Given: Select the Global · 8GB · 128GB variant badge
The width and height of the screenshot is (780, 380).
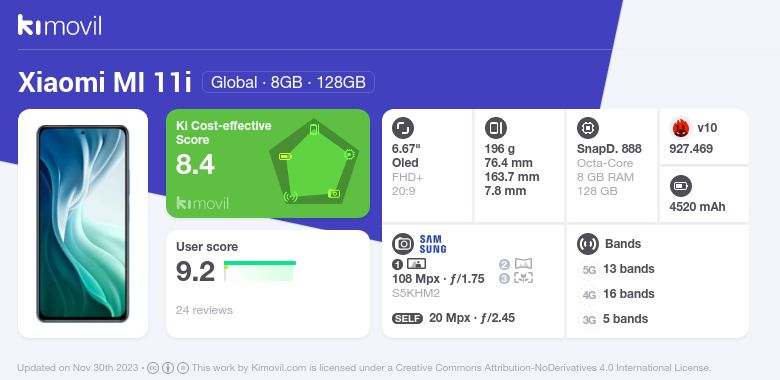Looking at the screenshot, I should point(288,82).
